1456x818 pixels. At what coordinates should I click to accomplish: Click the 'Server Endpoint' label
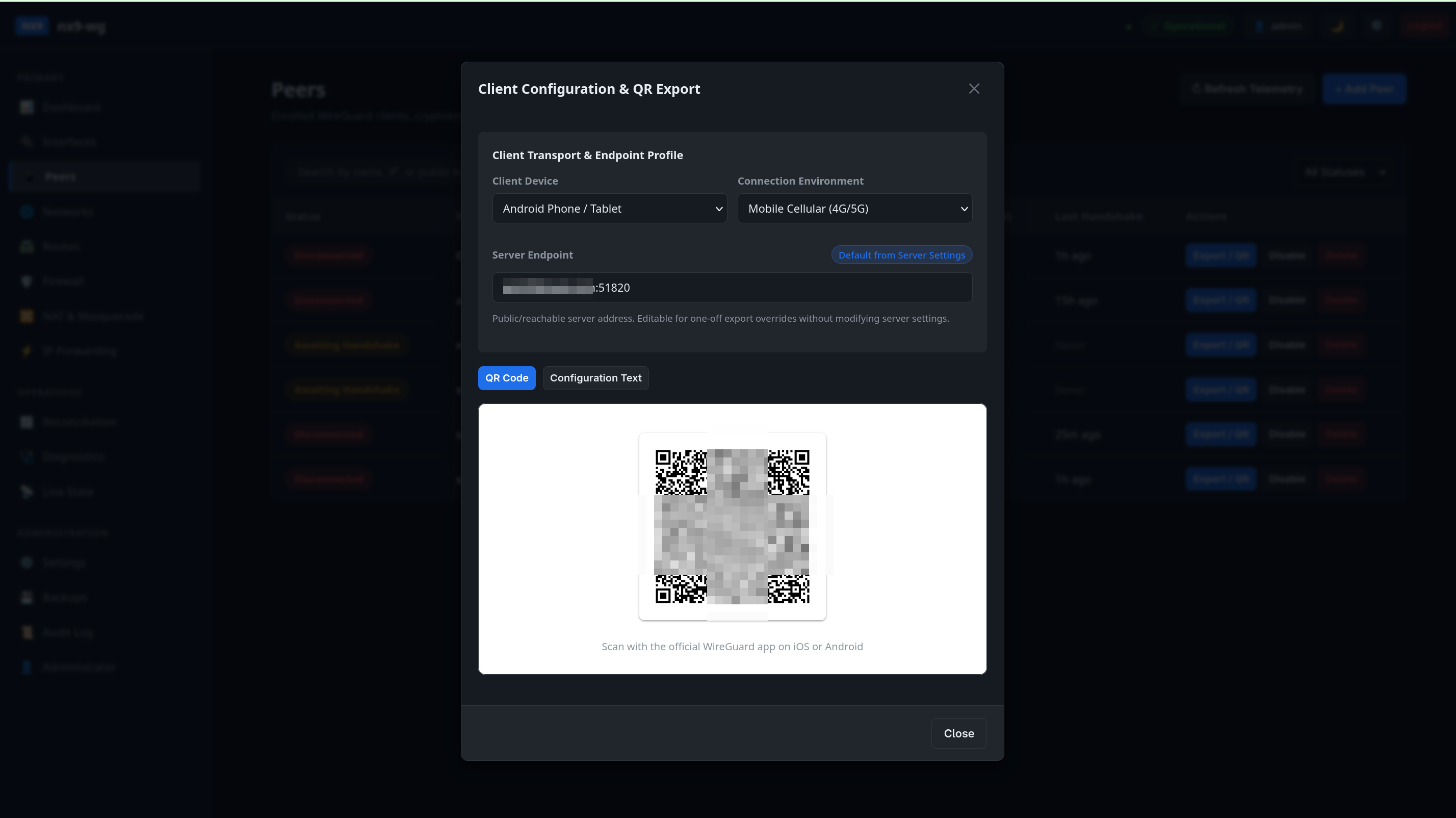[x=532, y=255]
